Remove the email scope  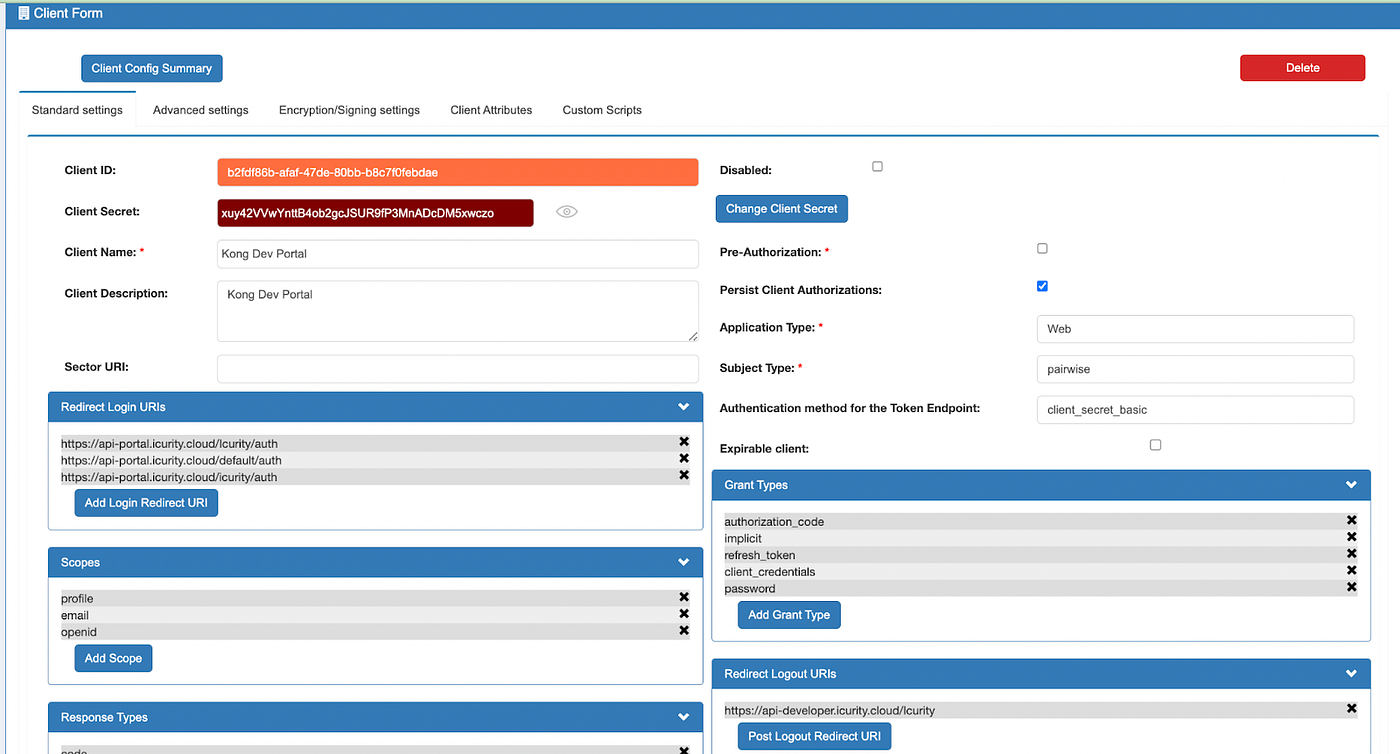(x=684, y=614)
